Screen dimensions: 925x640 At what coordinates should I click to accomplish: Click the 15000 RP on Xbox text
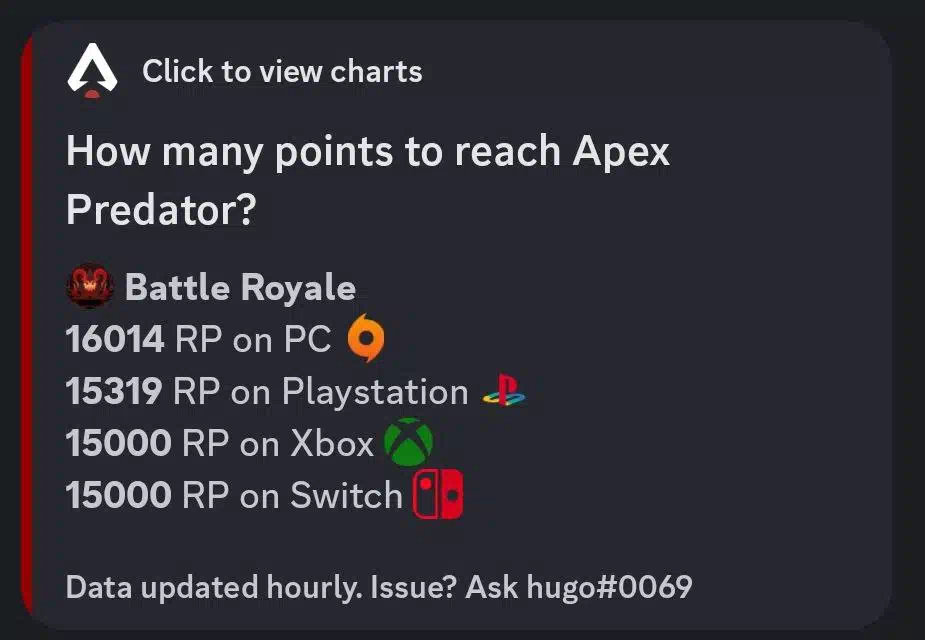tap(219, 443)
